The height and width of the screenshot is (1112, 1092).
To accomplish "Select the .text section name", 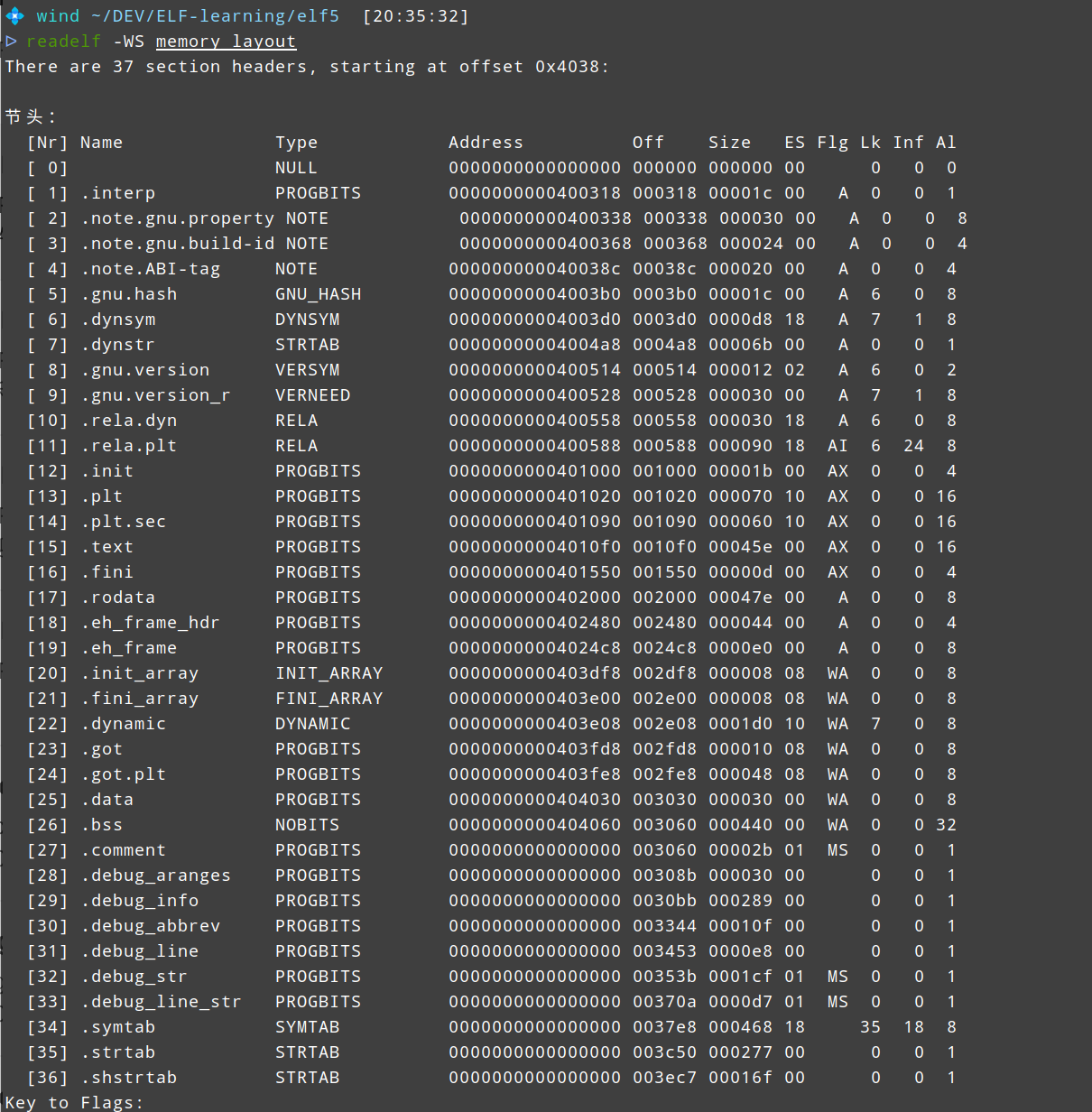I will pyautogui.click(x=106, y=547).
